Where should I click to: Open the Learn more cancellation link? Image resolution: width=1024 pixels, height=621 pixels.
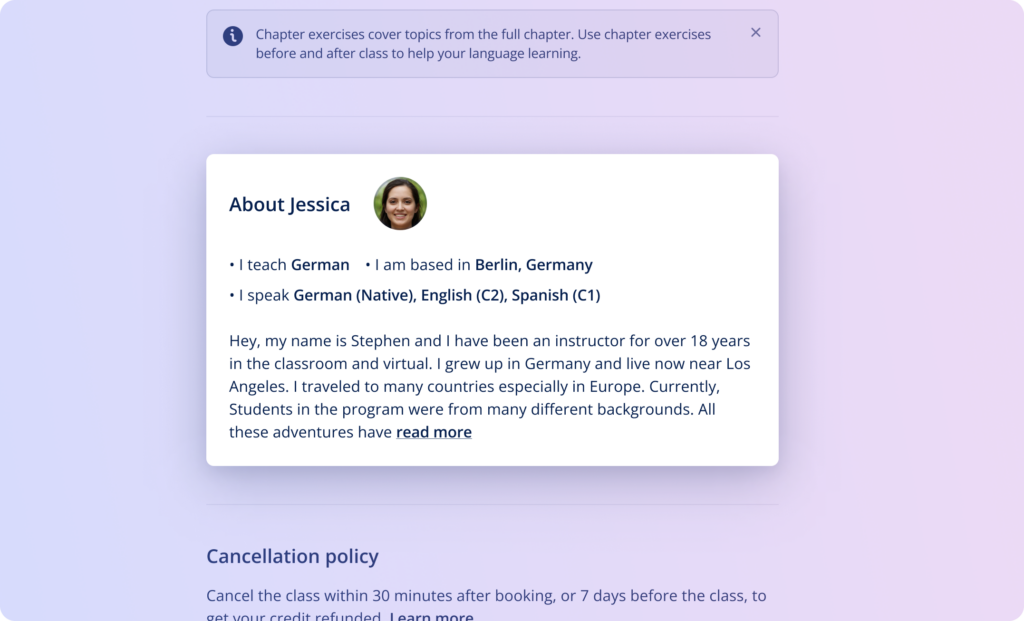tap(432, 616)
